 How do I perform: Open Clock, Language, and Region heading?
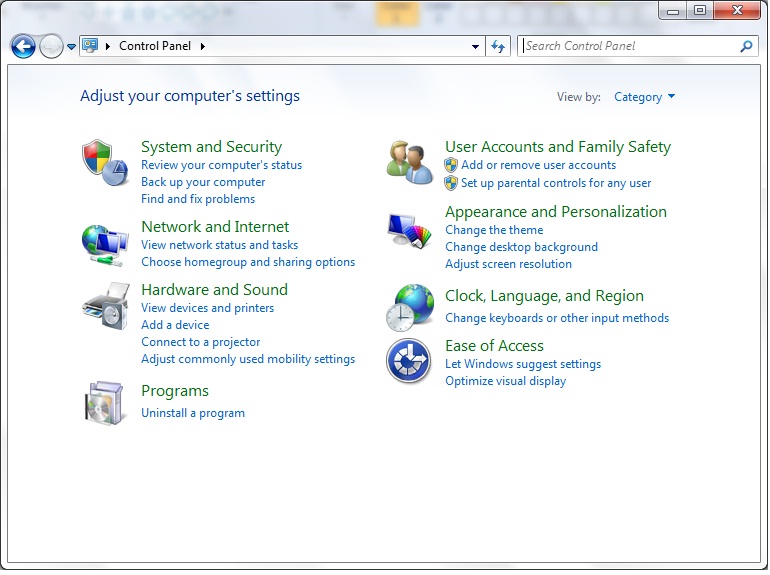544,296
